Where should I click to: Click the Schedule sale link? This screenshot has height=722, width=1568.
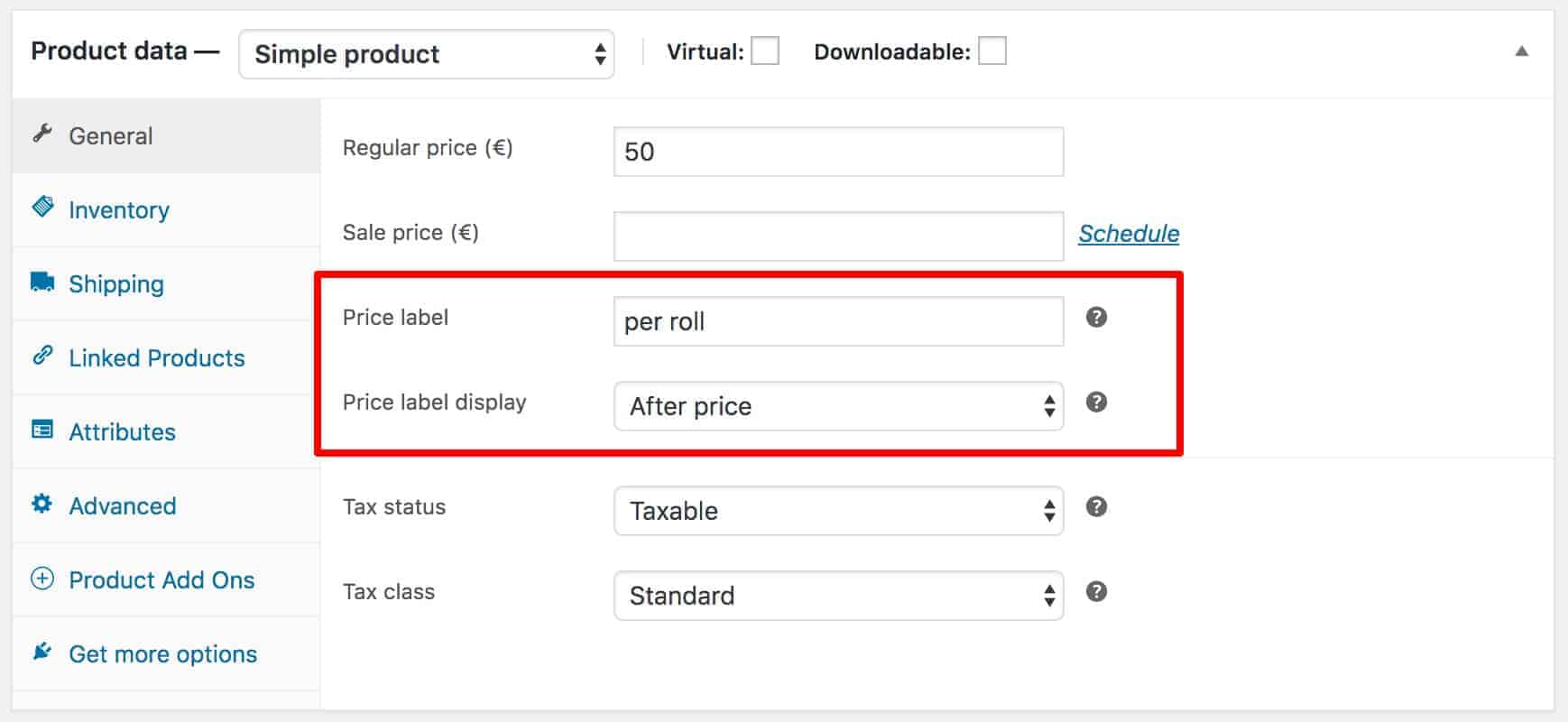tap(1129, 233)
